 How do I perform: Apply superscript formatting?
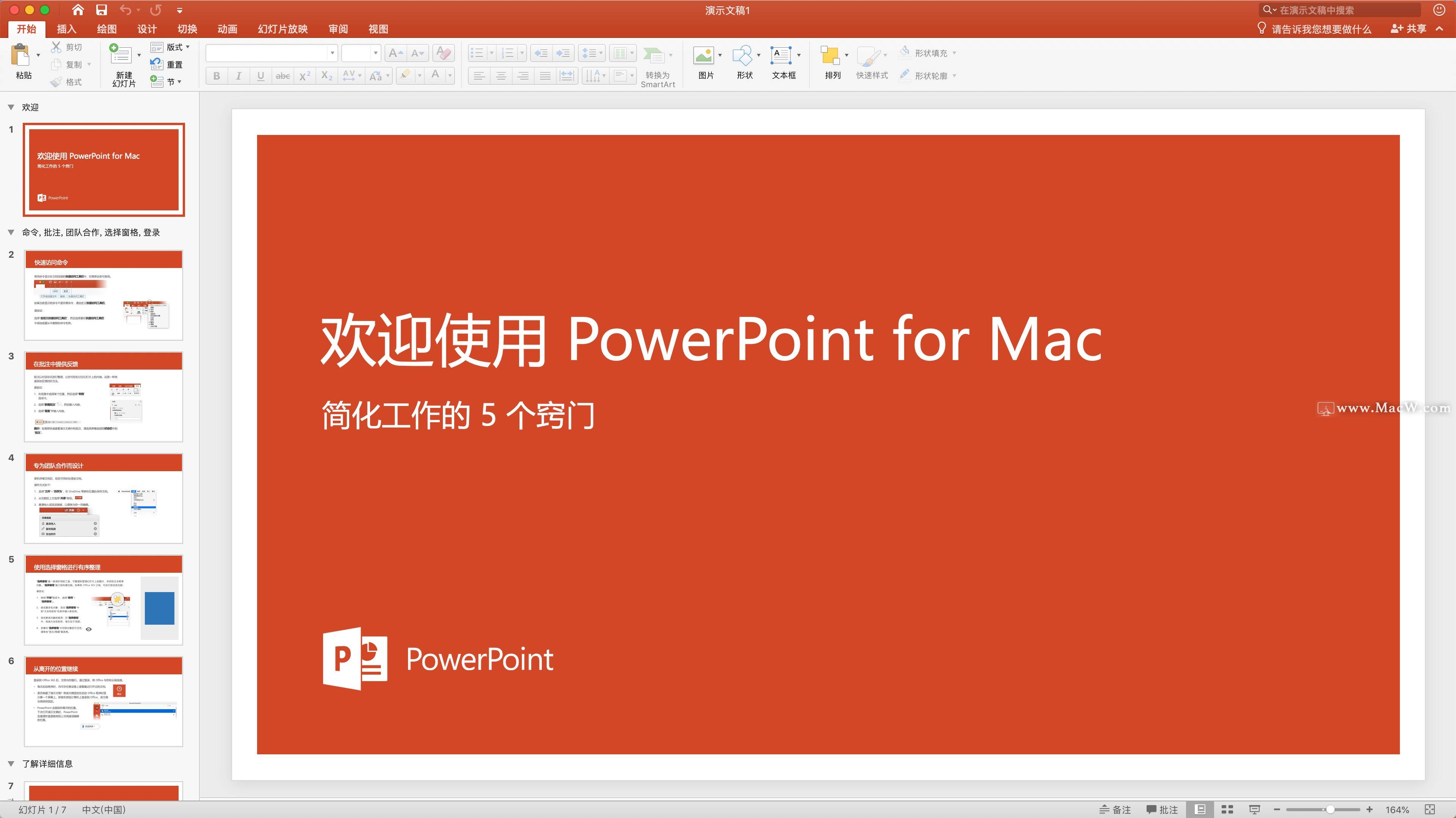pos(304,76)
